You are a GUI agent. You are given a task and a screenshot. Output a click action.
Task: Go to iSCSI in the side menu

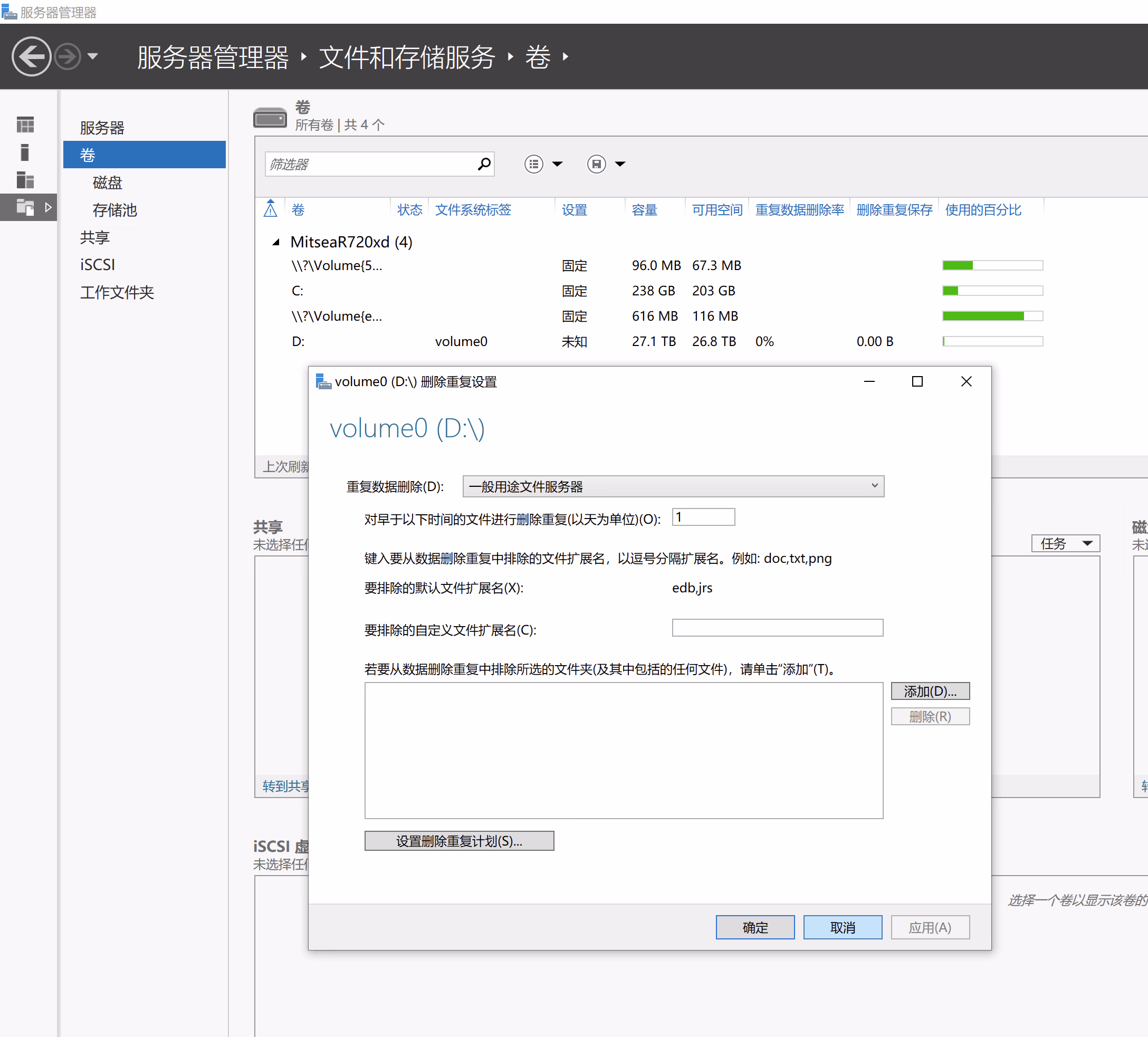98,265
